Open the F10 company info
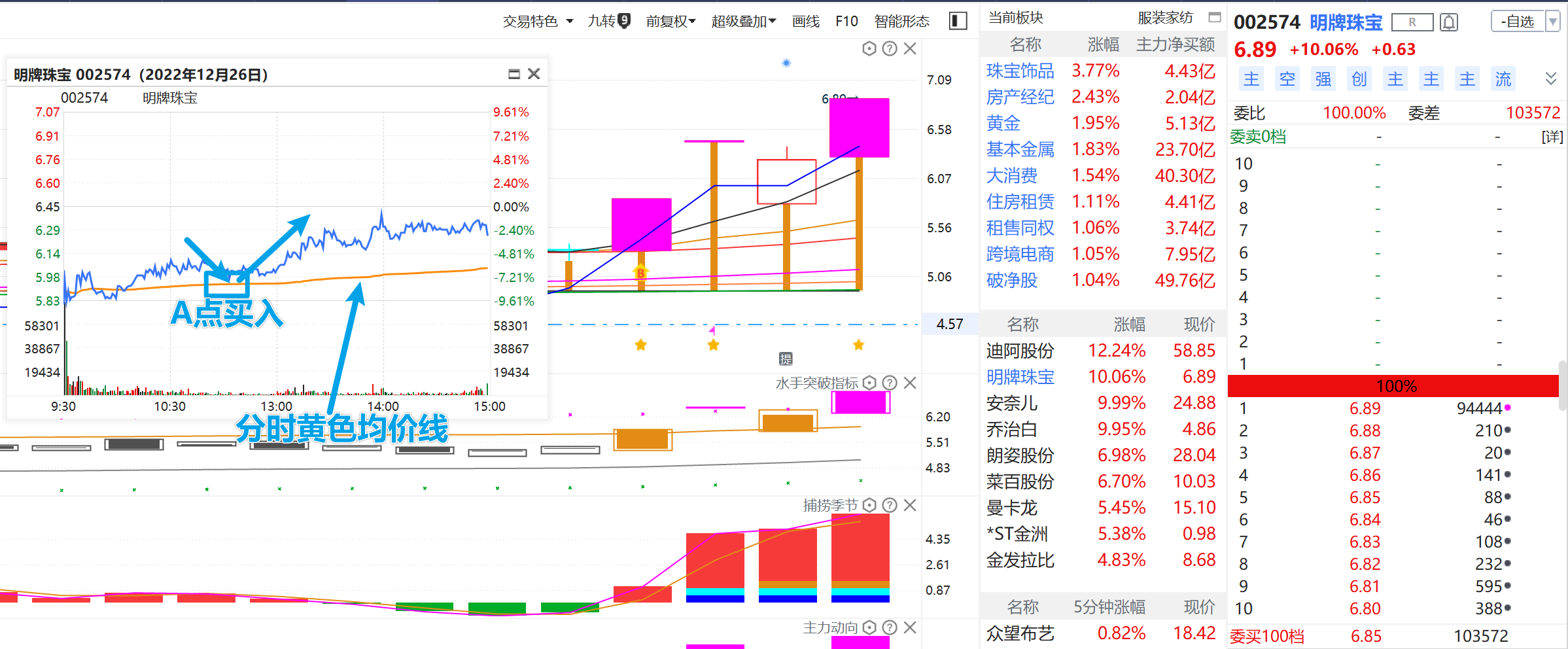The width and height of the screenshot is (1568, 649). tap(846, 21)
